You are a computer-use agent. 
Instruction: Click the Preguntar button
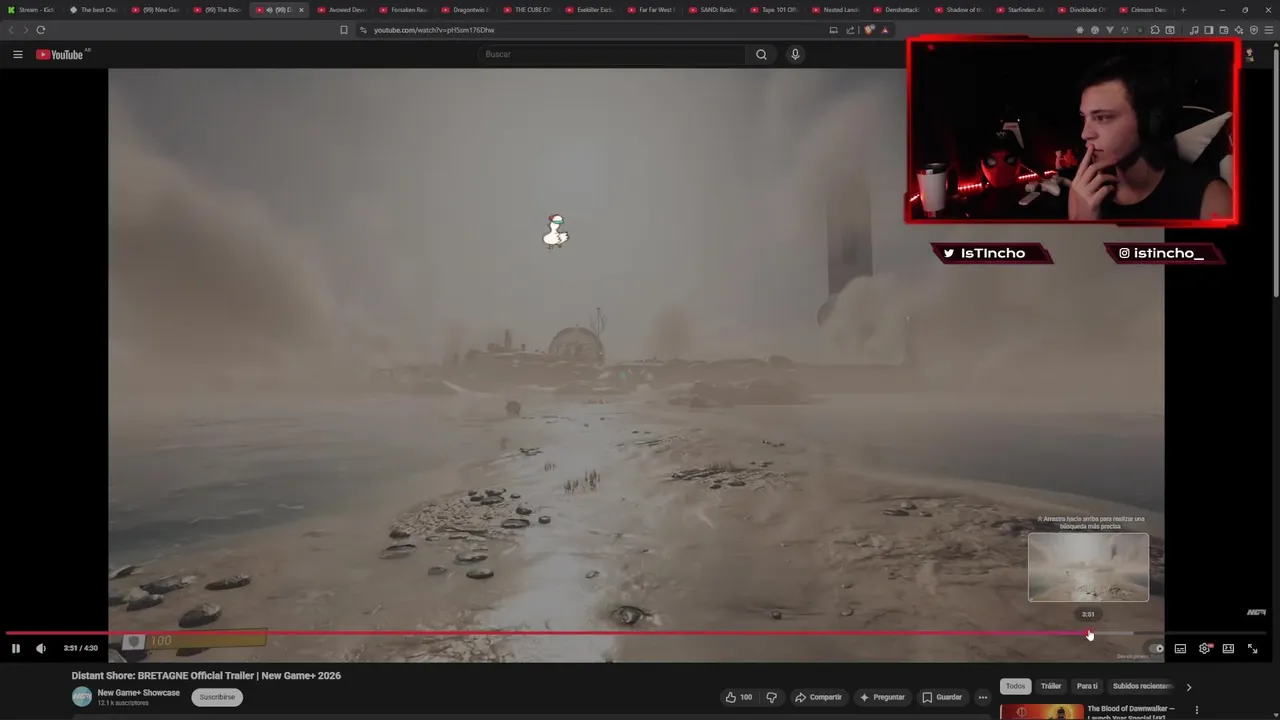point(882,697)
